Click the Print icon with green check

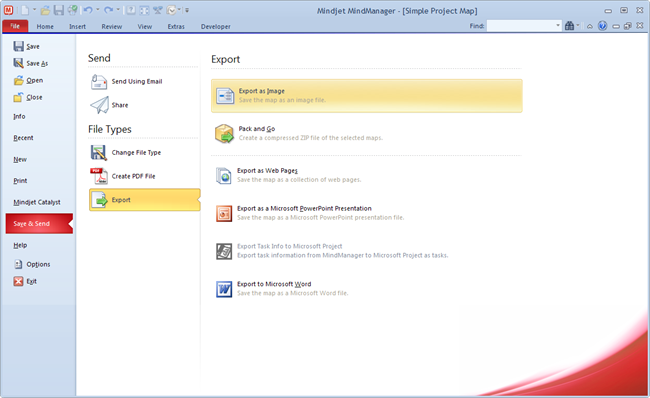73,10
